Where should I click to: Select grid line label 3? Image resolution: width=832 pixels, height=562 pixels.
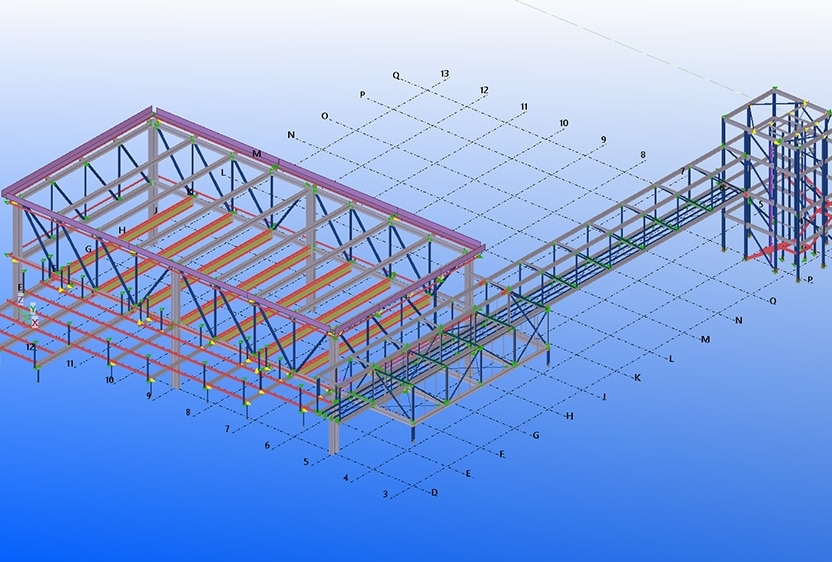385,494
